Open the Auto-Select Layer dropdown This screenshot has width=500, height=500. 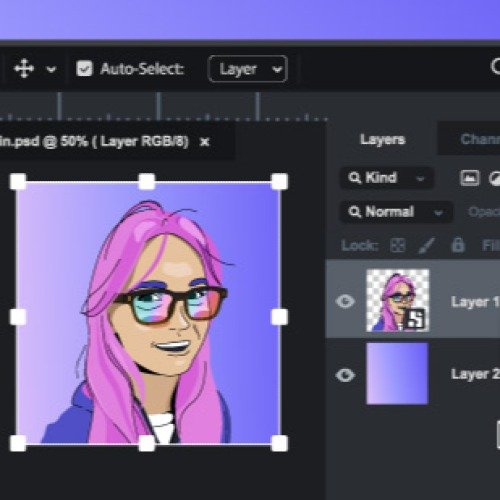point(248,69)
